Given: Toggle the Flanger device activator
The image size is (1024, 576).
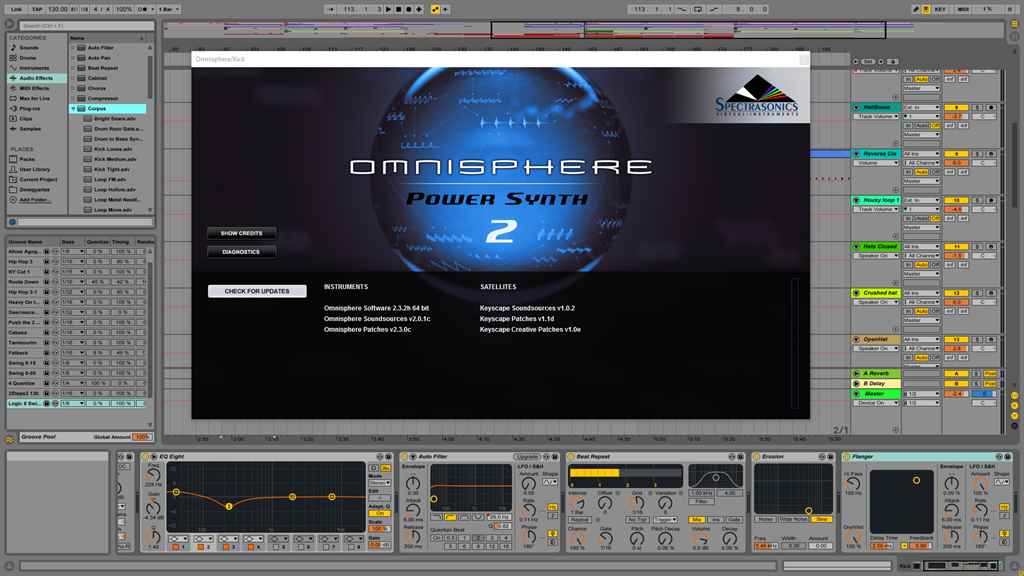Looking at the screenshot, I should pyautogui.click(x=846, y=456).
